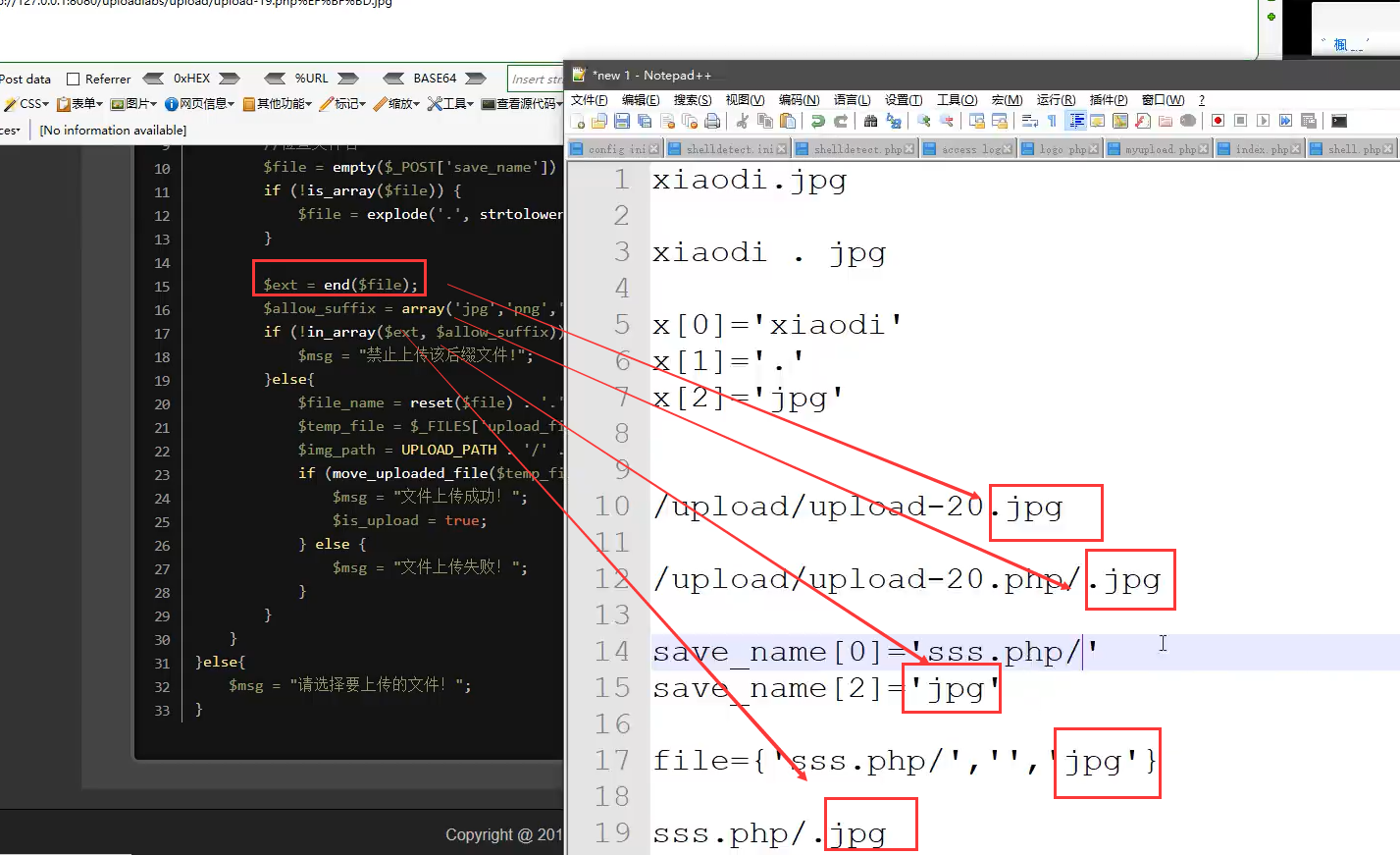Click the Close document toolbar icon
This screenshot has width=1400, height=855.
(x=668, y=121)
